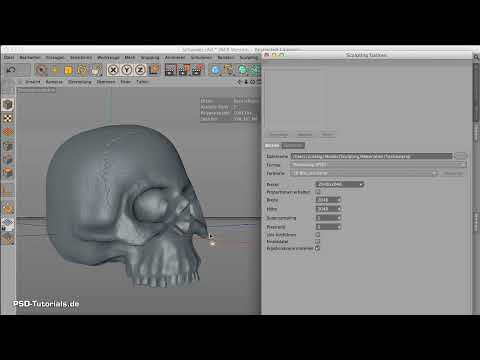Switch to Points mode in the left palette
Viewport: 480px width, 360px height.
pos(8,146)
